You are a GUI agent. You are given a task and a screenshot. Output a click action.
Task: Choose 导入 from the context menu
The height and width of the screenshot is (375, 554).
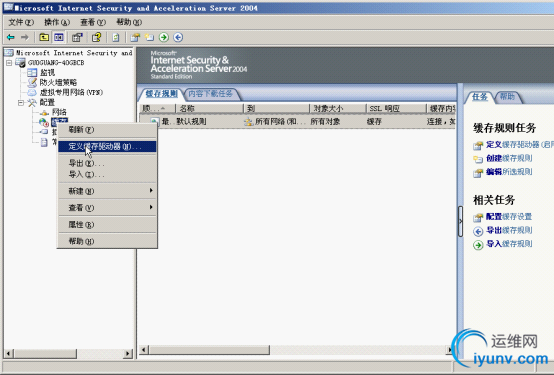coord(107,174)
